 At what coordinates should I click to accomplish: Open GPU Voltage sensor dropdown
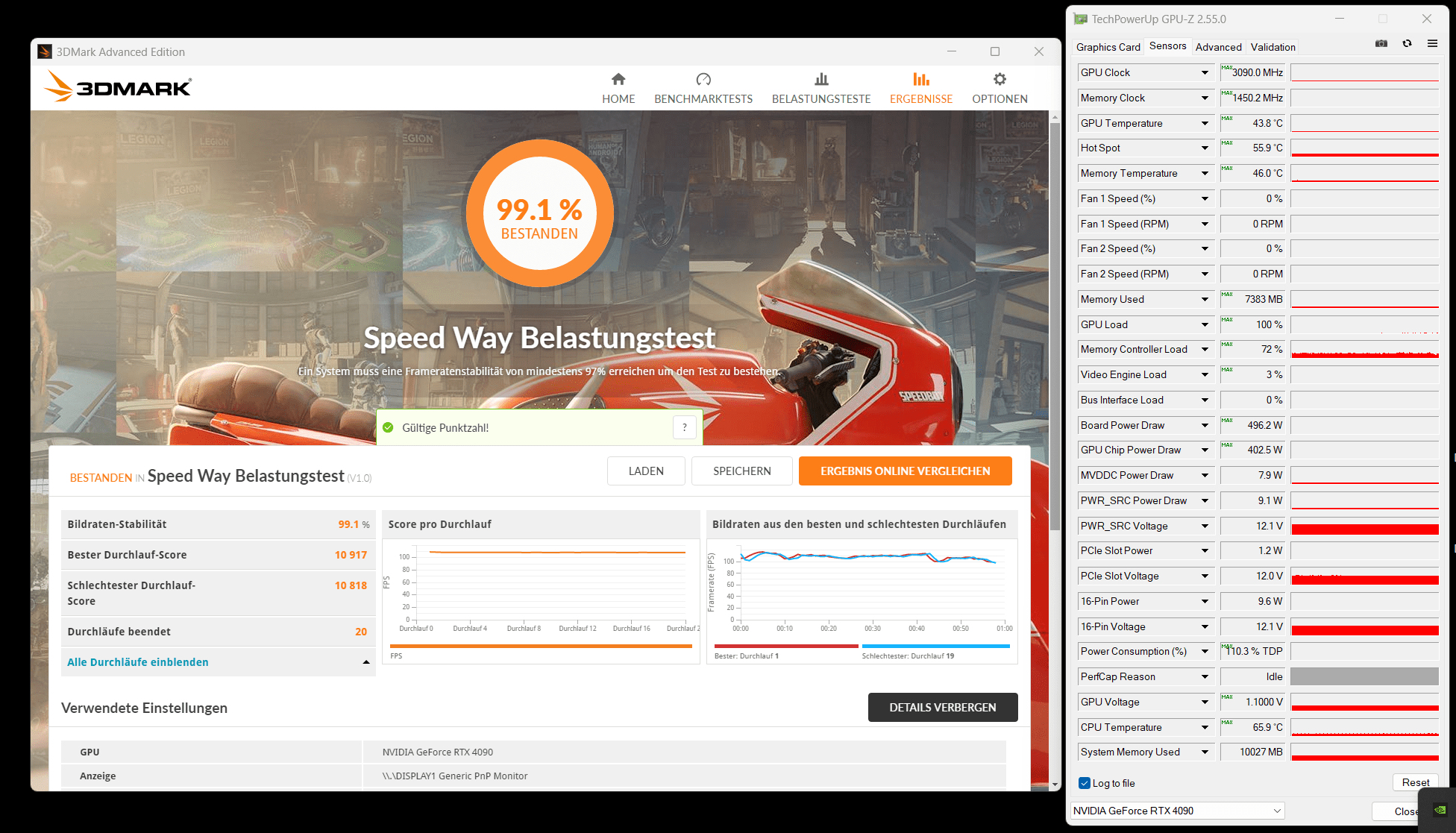(x=1205, y=702)
